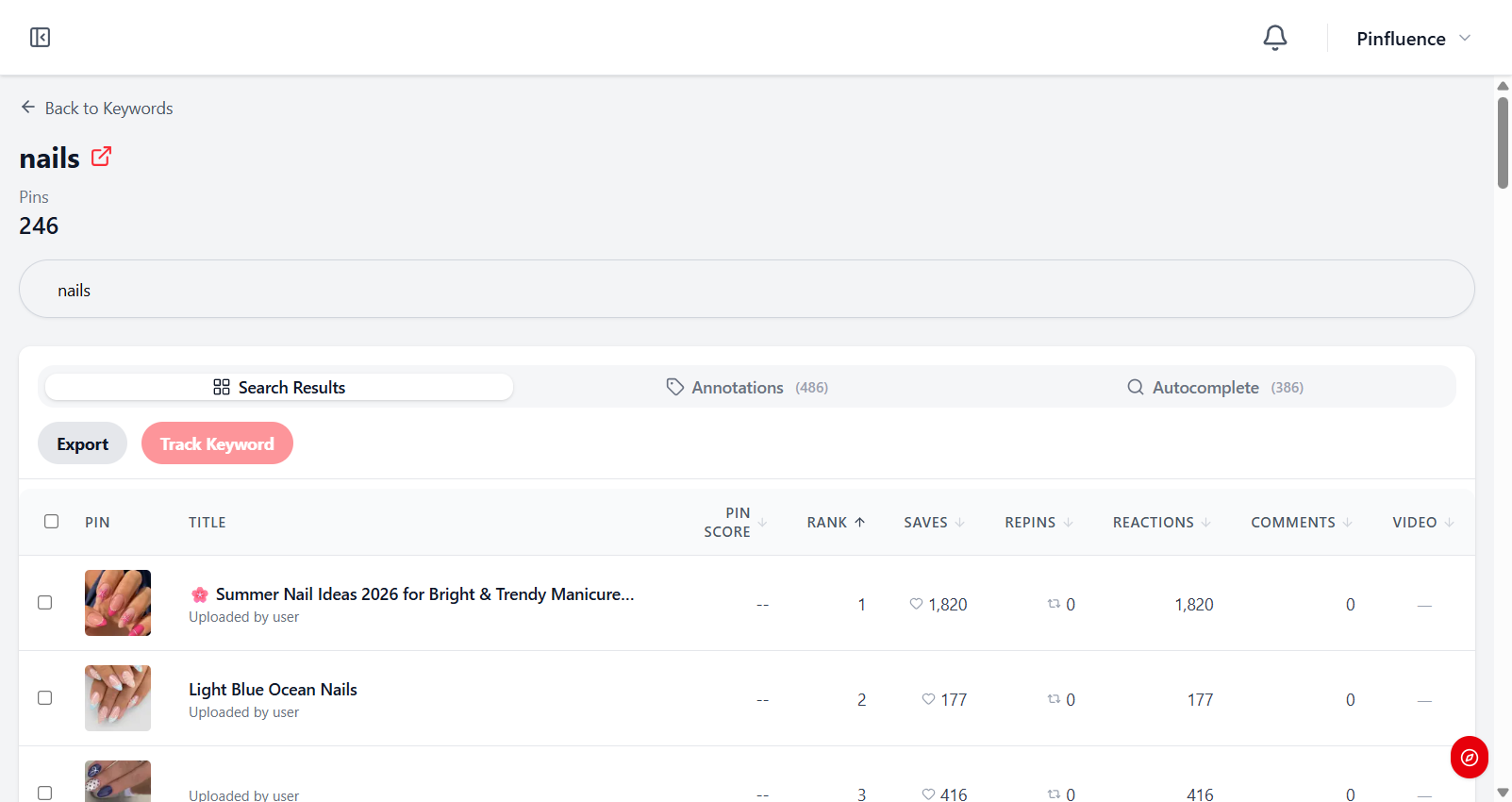Switch to Annotations tab
This screenshot has height=802, width=1512.
(747, 387)
